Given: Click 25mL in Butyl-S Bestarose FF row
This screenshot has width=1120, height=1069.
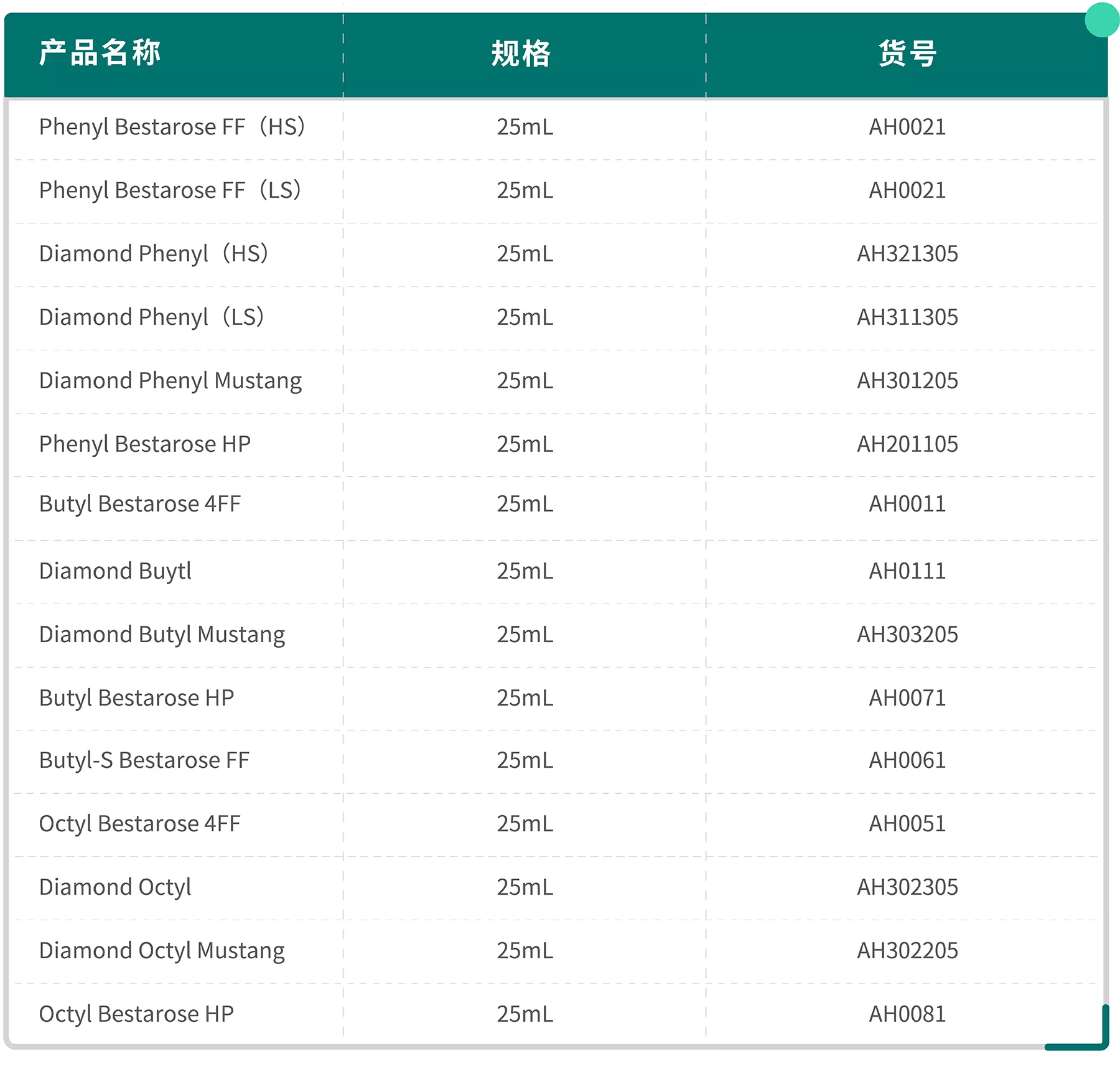Looking at the screenshot, I should coord(525,760).
